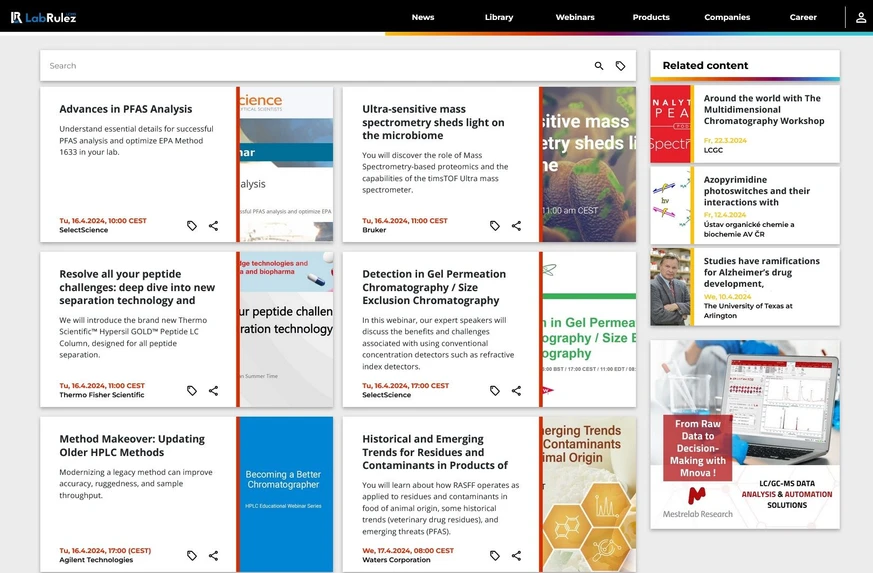Viewport: 873px width, 573px height.
Task: Click 'Agilent Technologies' organizer text
Action: point(96,560)
